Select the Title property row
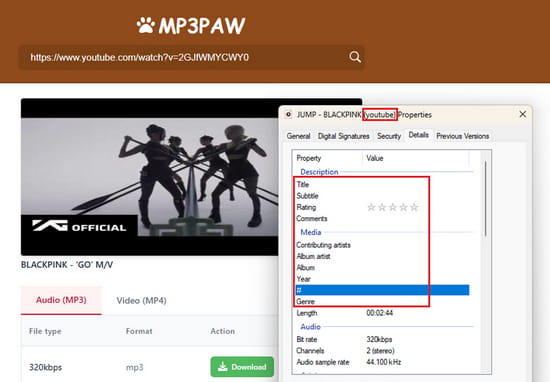 pyautogui.click(x=382, y=185)
